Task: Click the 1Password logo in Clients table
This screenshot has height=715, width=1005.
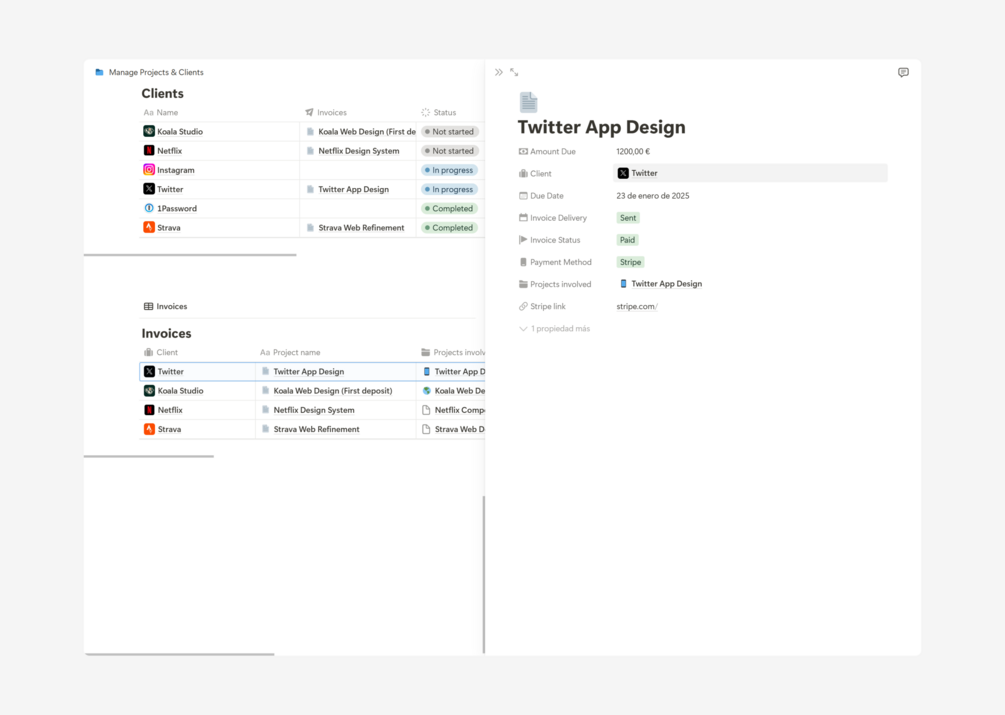Action: pos(149,208)
